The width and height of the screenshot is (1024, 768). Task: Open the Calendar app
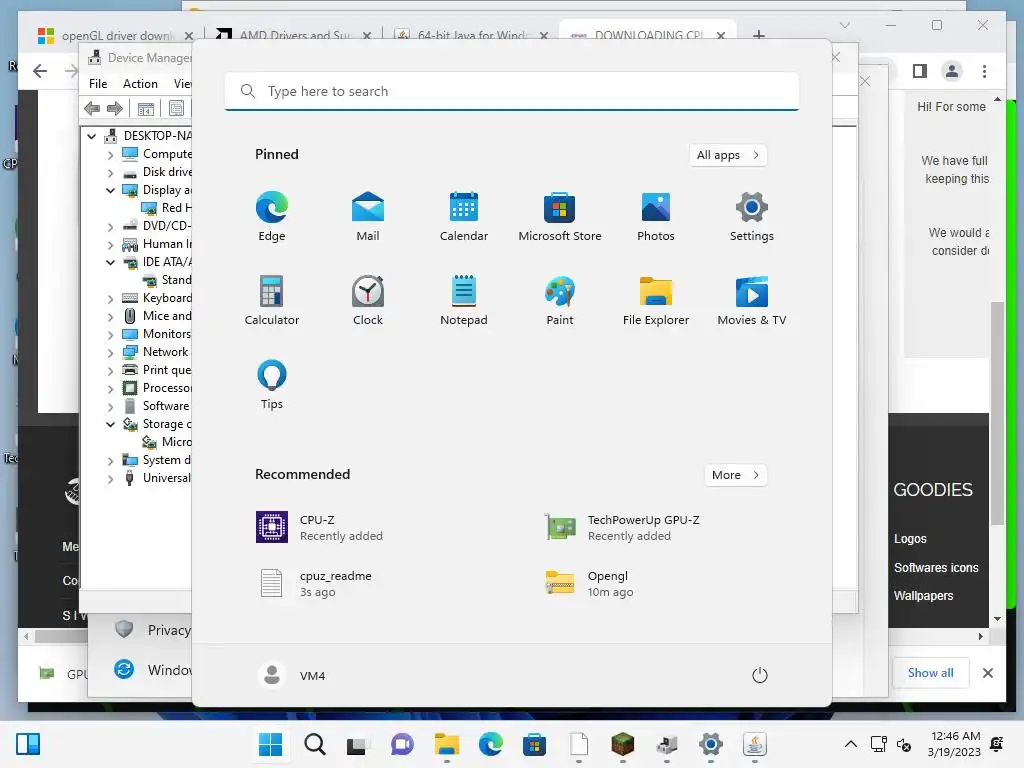pyautogui.click(x=464, y=217)
